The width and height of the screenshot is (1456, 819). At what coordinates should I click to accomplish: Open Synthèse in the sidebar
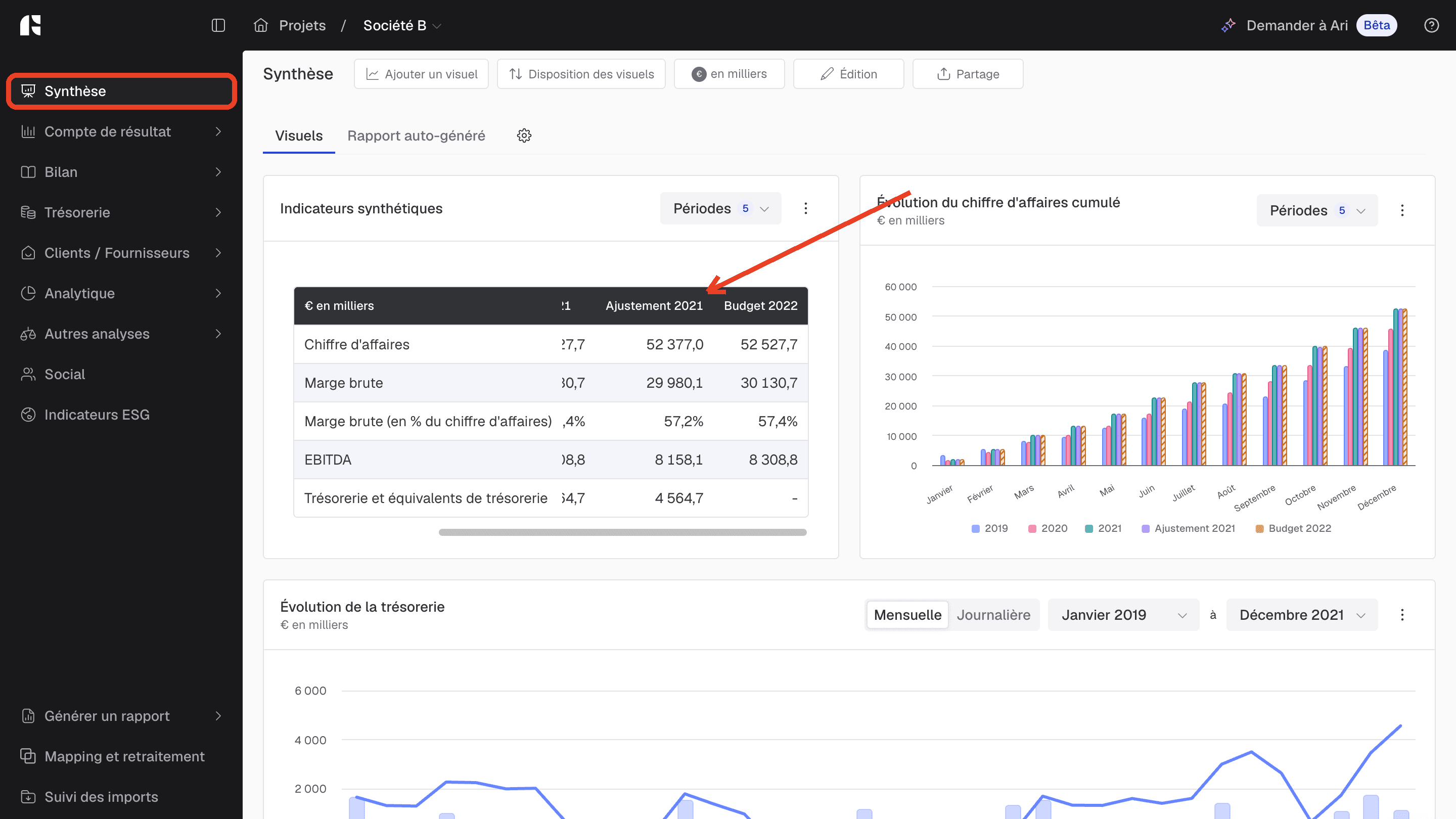click(x=121, y=91)
